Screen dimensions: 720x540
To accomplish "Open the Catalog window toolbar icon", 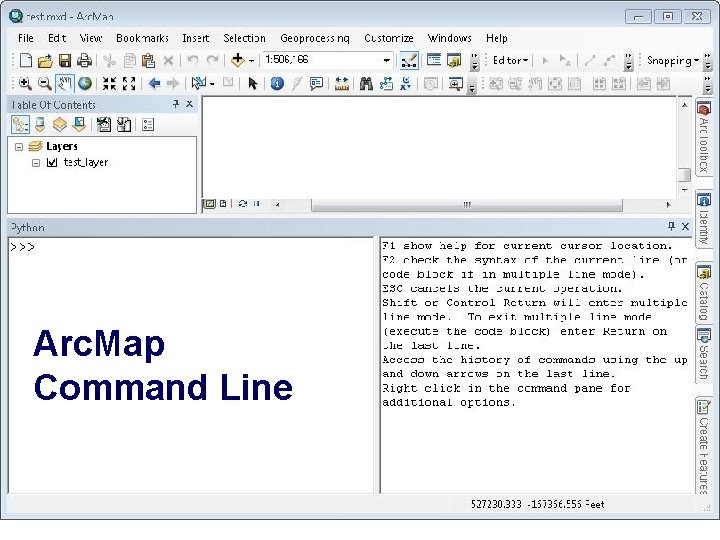I will click(454, 60).
